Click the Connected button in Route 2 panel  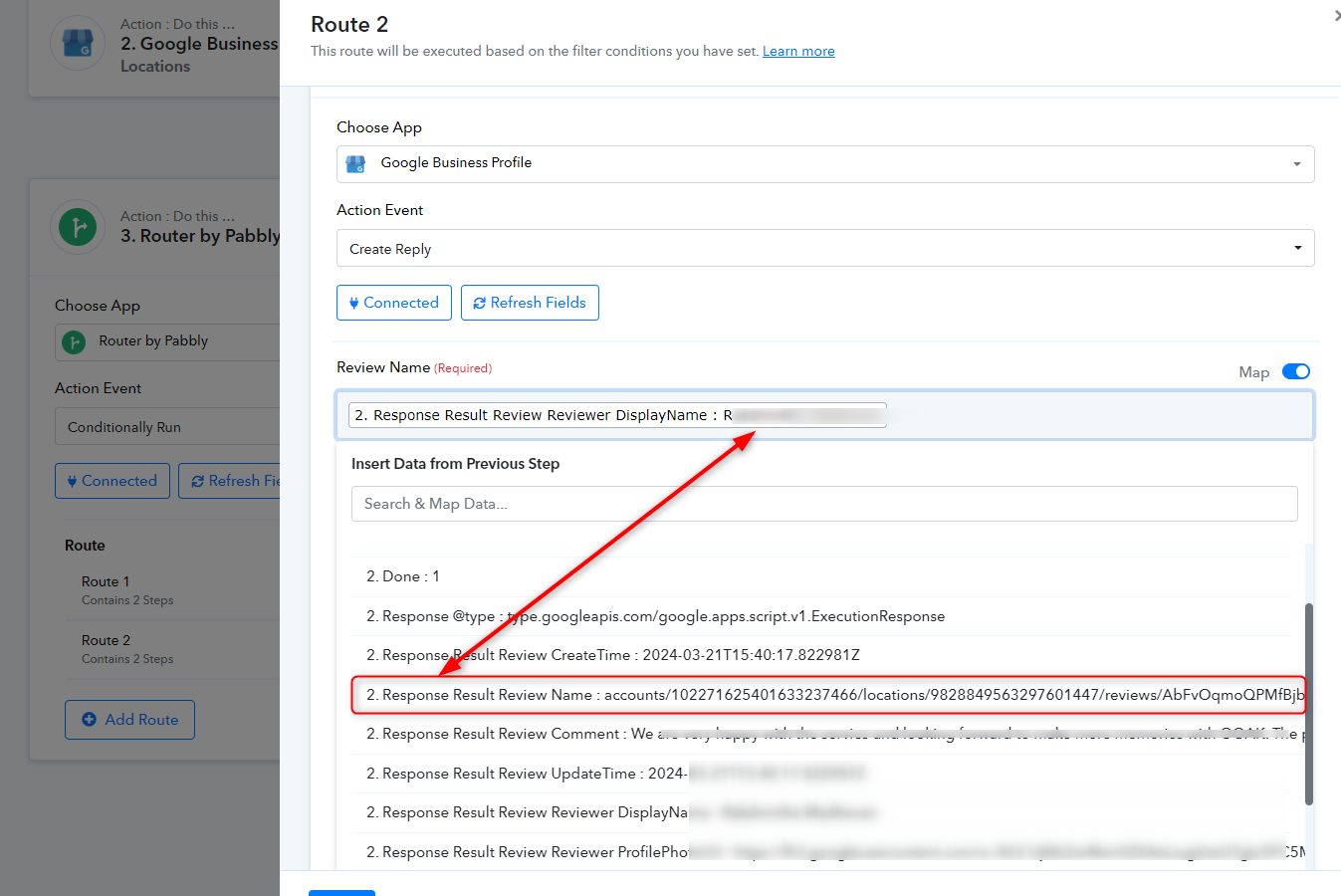pyautogui.click(x=394, y=303)
